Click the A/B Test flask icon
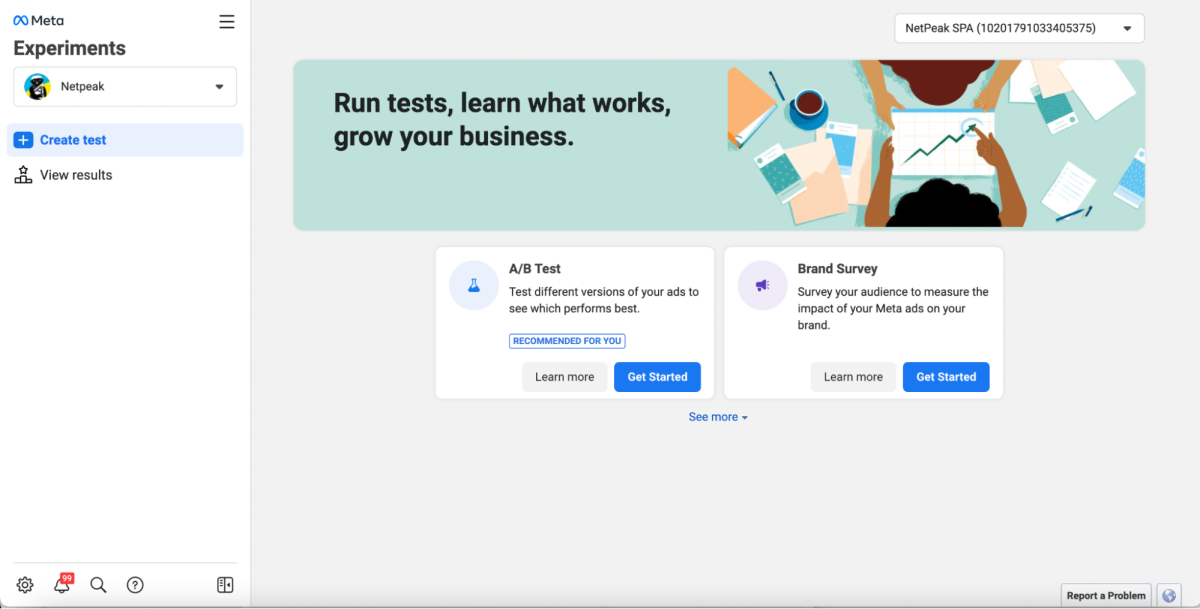Image resolution: width=1200 pixels, height=609 pixels. 474,285
